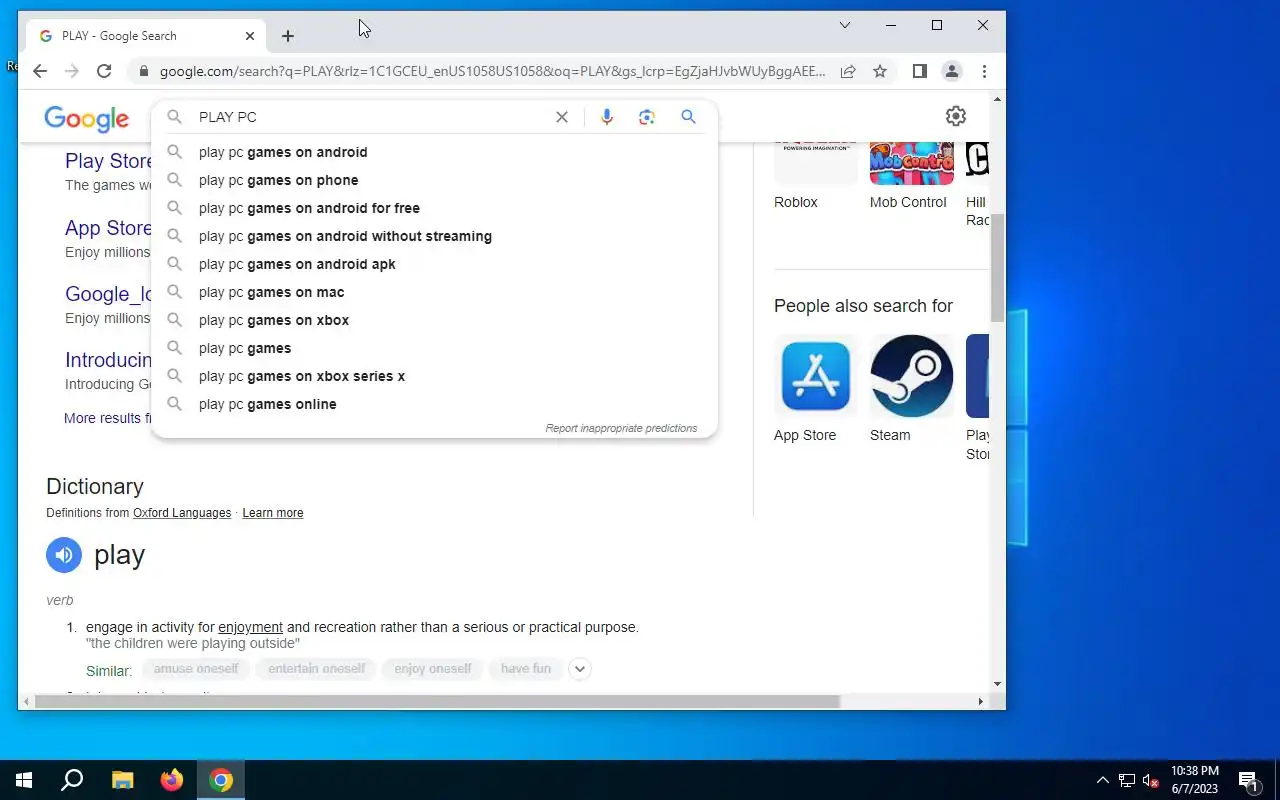Open Google quick settings gear
This screenshot has height=800, width=1280.
pyautogui.click(x=956, y=116)
